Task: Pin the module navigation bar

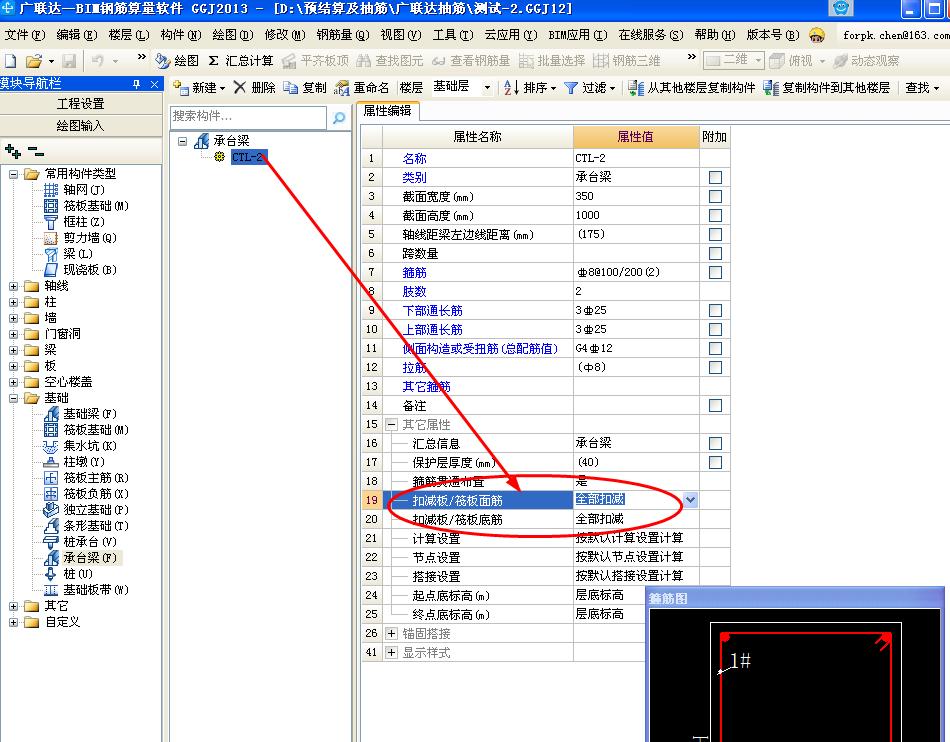Action: pyautogui.click(x=136, y=84)
